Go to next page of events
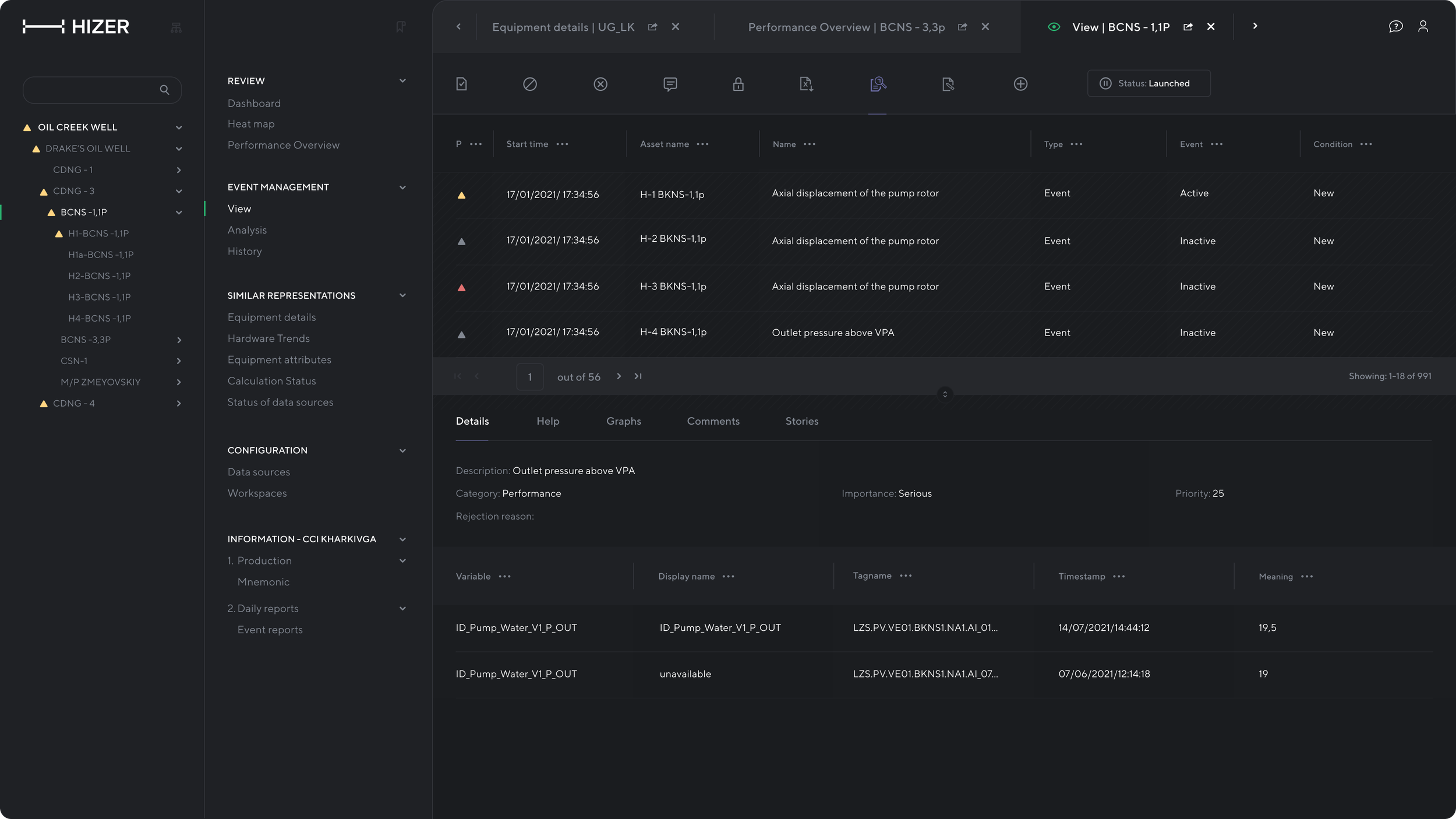Image resolution: width=1456 pixels, height=819 pixels. [x=619, y=376]
